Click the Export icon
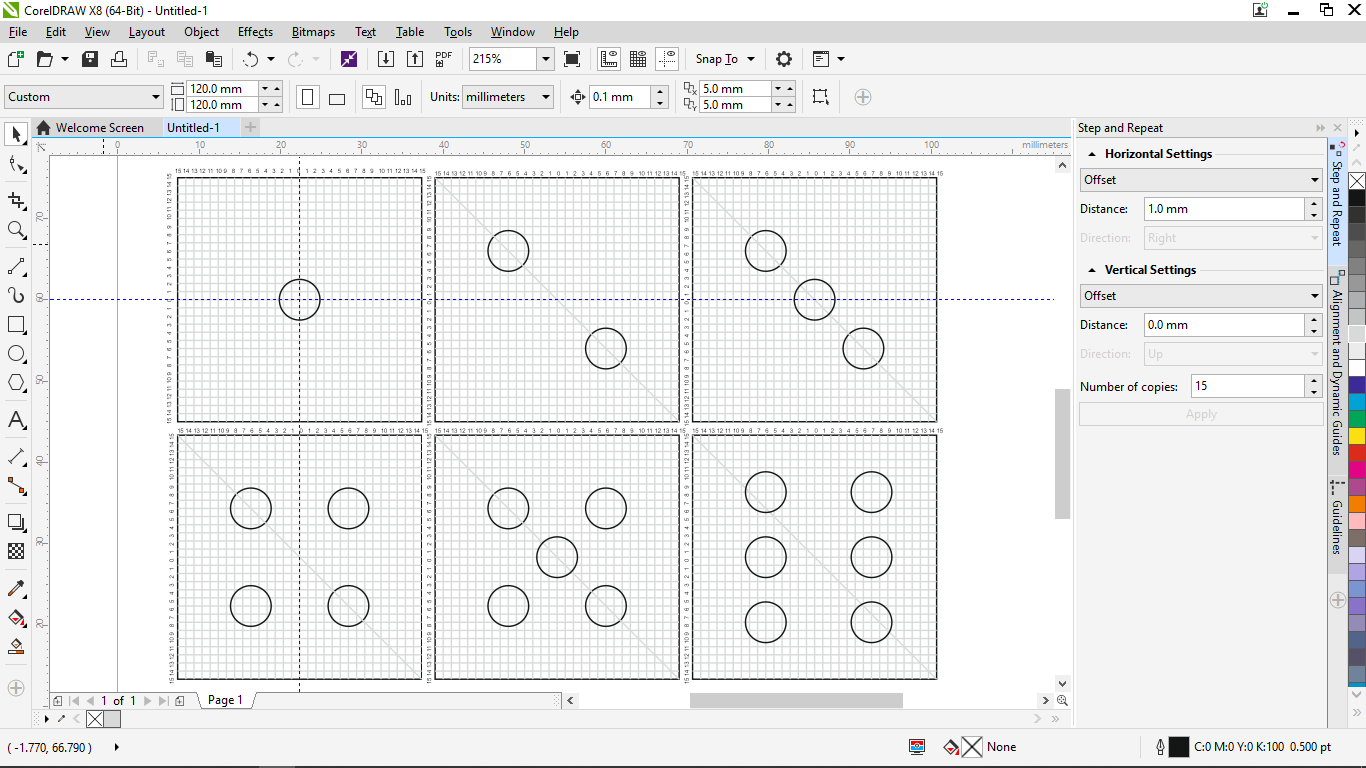1366x768 pixels. pos(415,59)
